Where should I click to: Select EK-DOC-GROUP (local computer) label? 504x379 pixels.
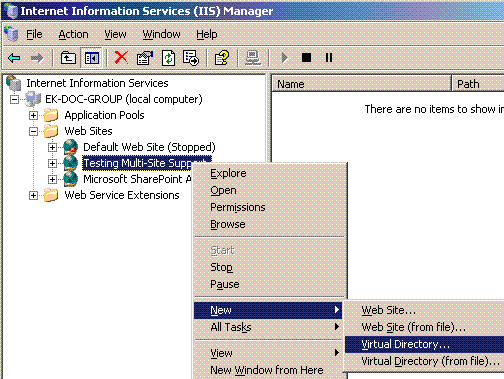click(124, 99)
